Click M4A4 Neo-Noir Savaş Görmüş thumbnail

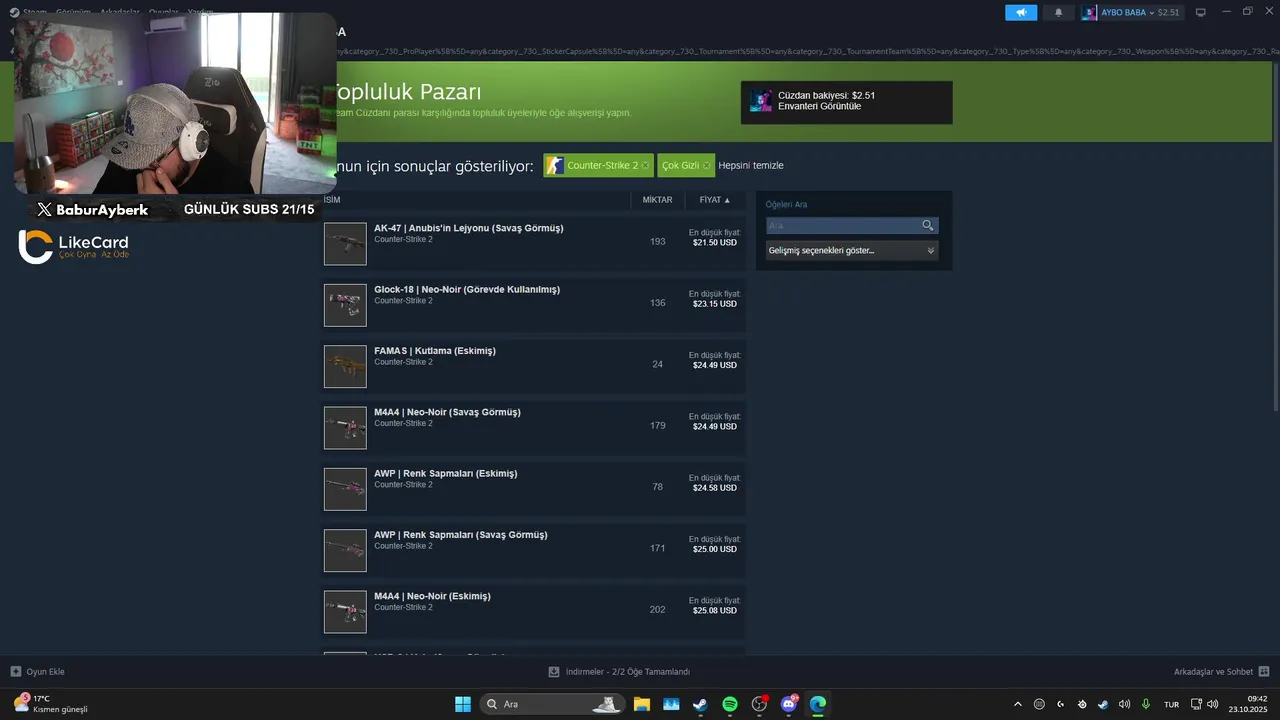coord(345,428)
